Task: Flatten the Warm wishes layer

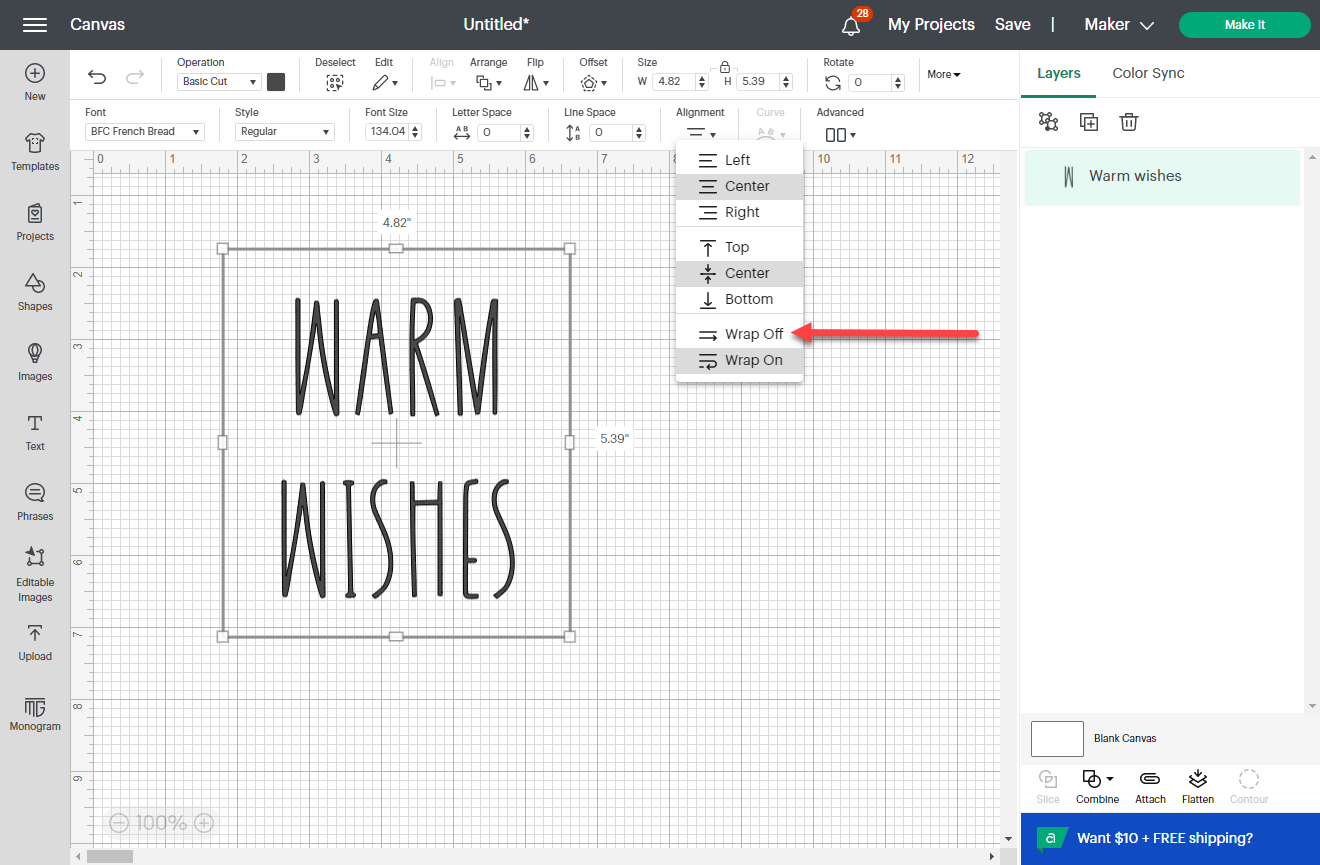Action: pos(1197,786)
